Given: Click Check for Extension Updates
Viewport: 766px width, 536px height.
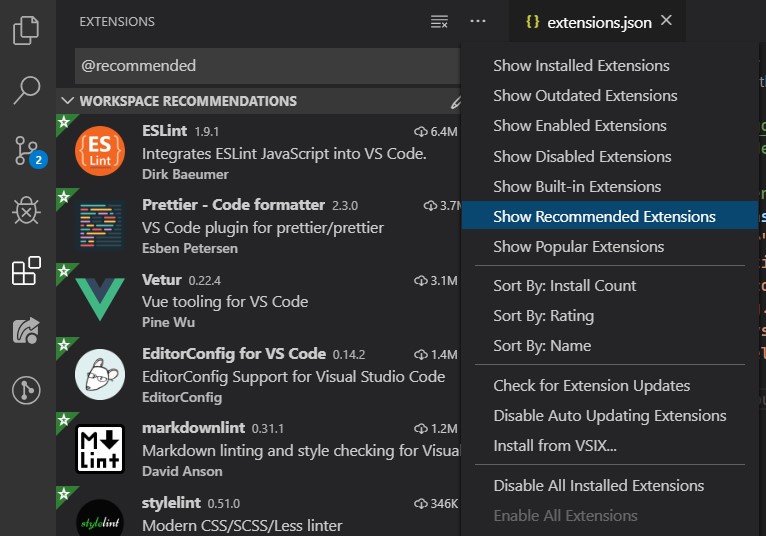Looking at the screenshot, I should tap(610, 386).
